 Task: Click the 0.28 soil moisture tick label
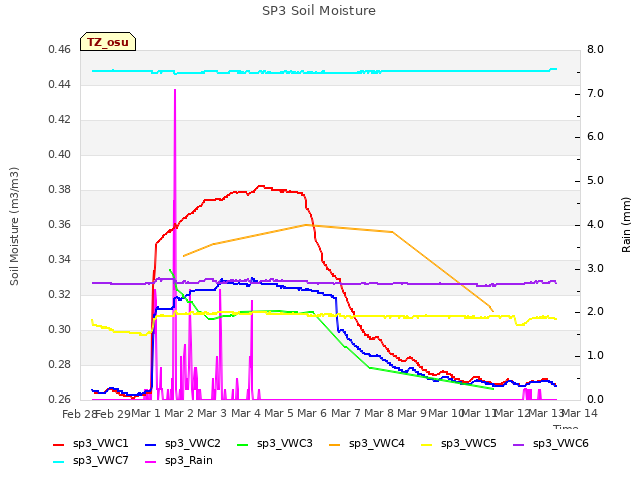[60, 364]
